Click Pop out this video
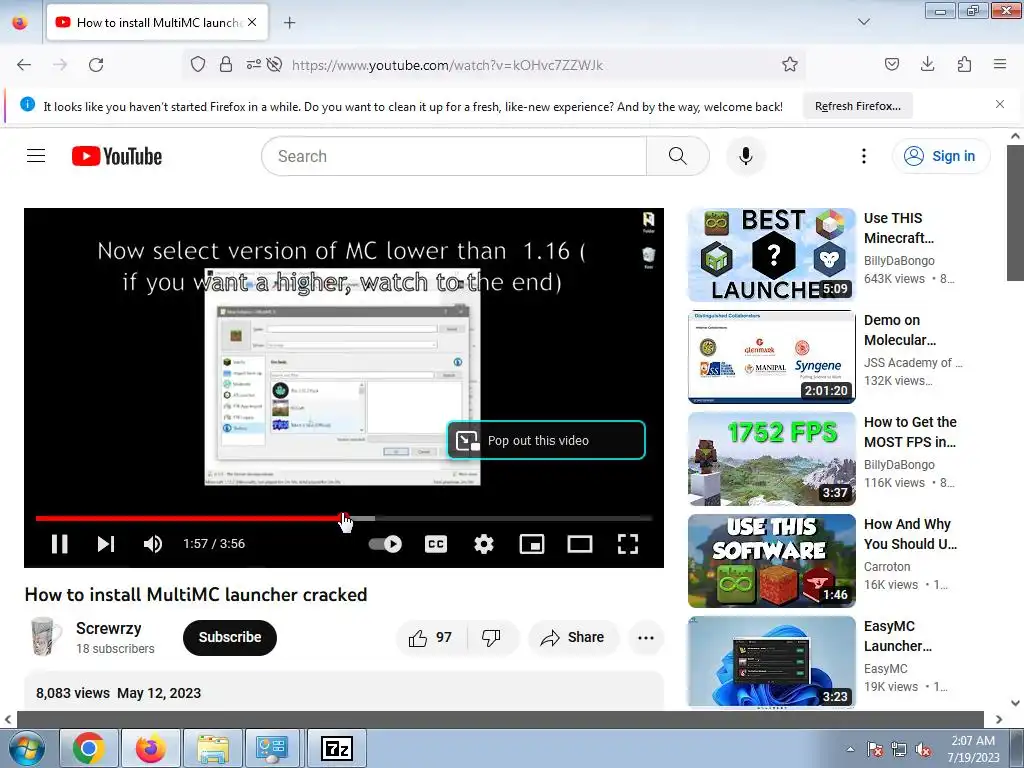The width and height of the screenshot is (1024, 768). (x=546, y=440)
